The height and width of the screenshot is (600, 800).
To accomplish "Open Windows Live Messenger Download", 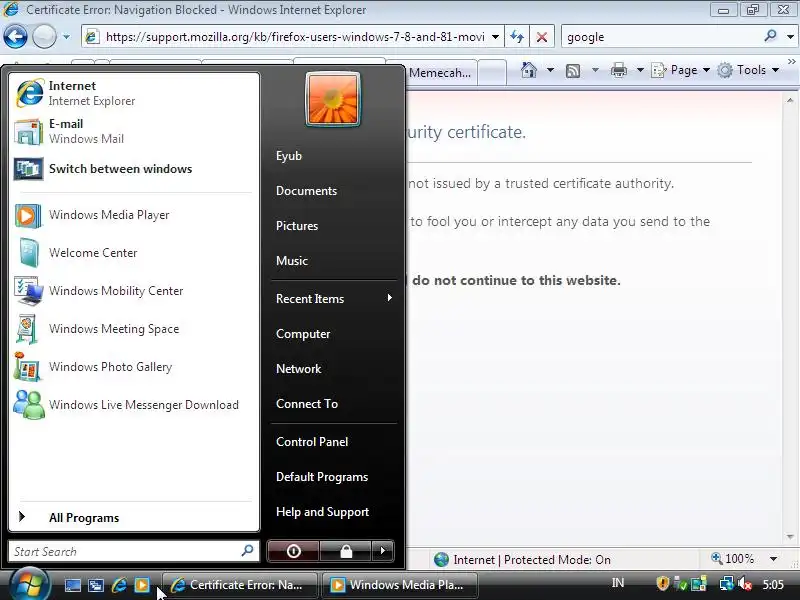I will point(134,405).
